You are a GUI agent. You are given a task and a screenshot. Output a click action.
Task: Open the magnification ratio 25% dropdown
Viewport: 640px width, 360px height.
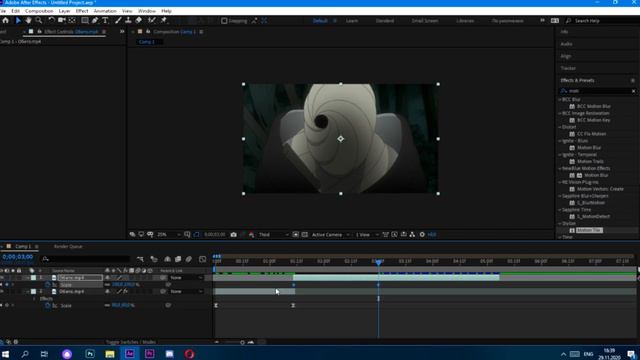coord(169,235)
